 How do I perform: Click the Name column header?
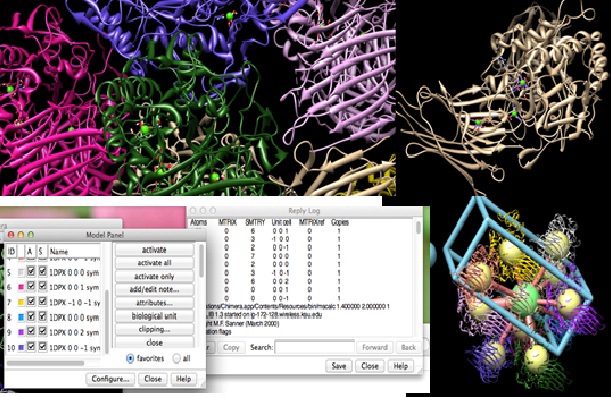pyautogui.click(x=74, y=252)
